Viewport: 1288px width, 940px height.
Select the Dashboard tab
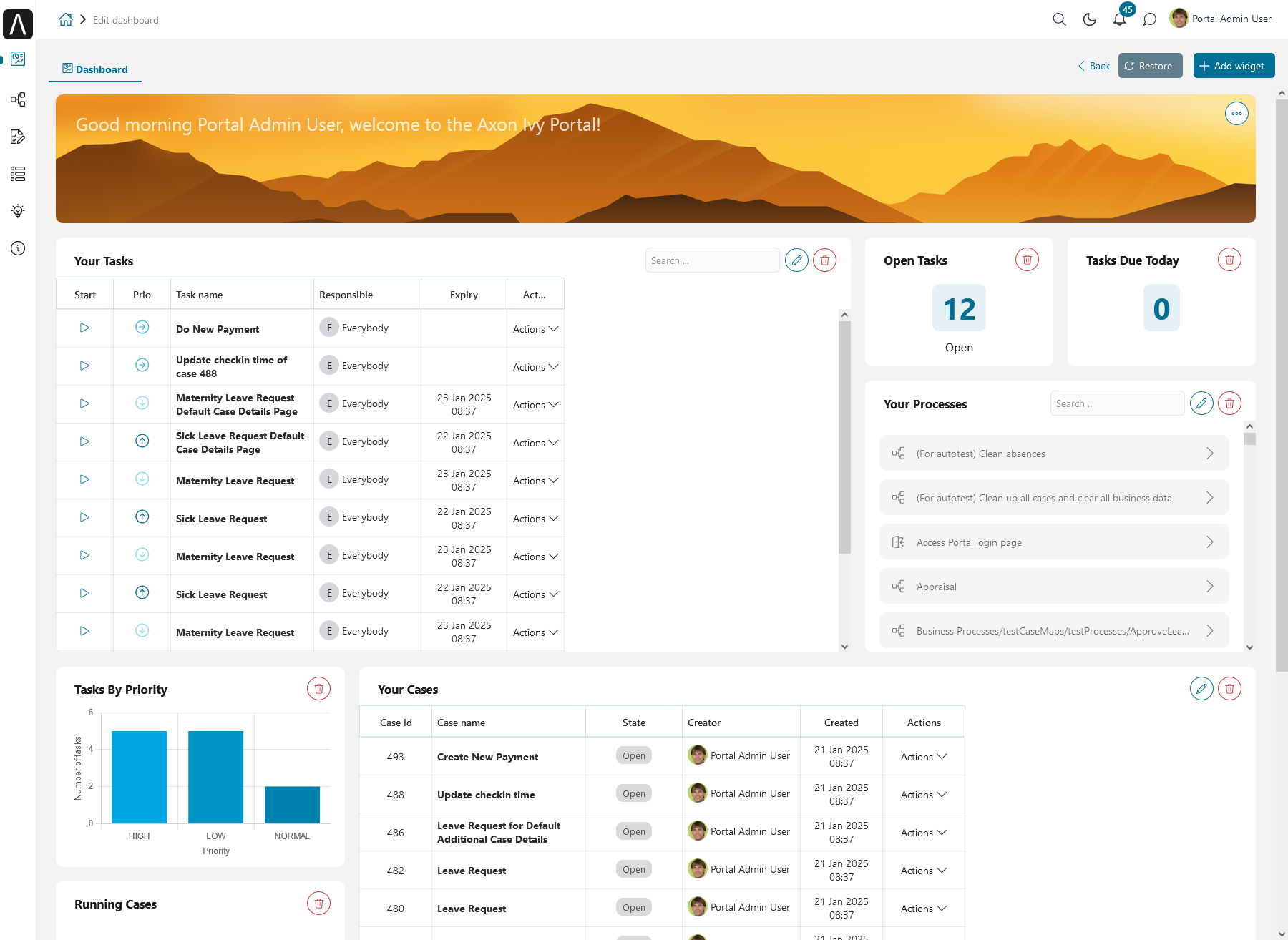(x=95, y=69)
